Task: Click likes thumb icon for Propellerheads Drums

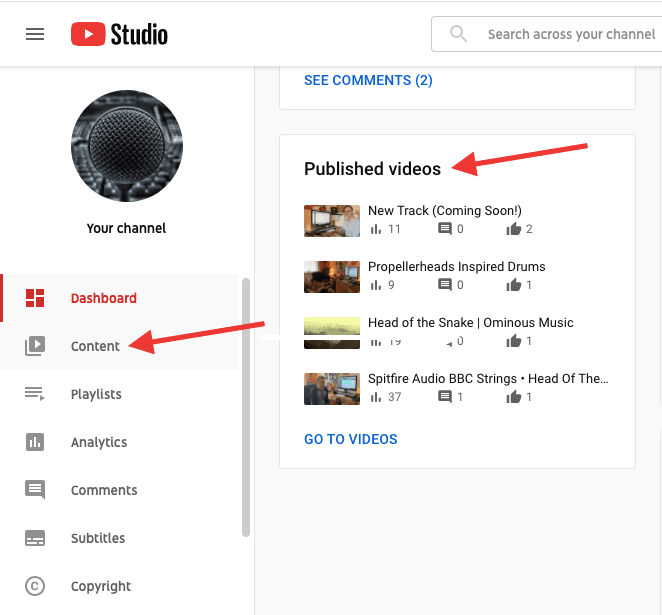Action: (514, 285)
